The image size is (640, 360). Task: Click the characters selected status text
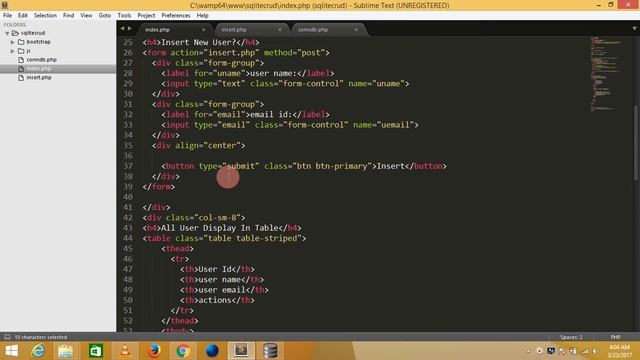coord(41,337)
